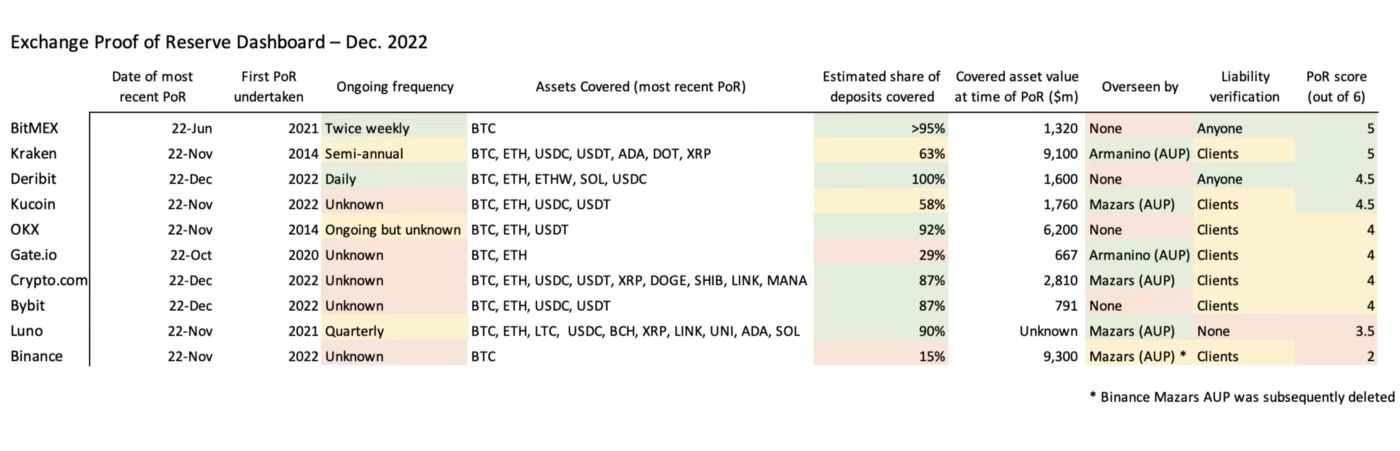The height and width of the screenshot is (451, 1400).
Task: Select the 'Ongoing but unknown' cell for OKX
Action: coord(393,230)
